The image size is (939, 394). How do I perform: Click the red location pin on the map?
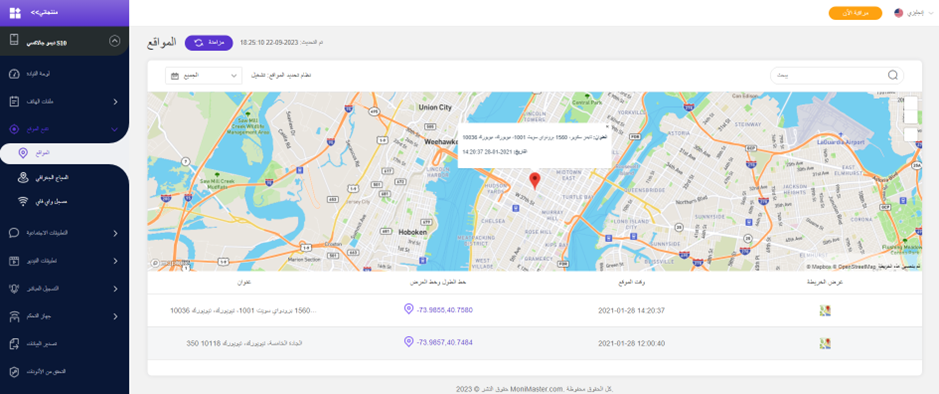535,180
